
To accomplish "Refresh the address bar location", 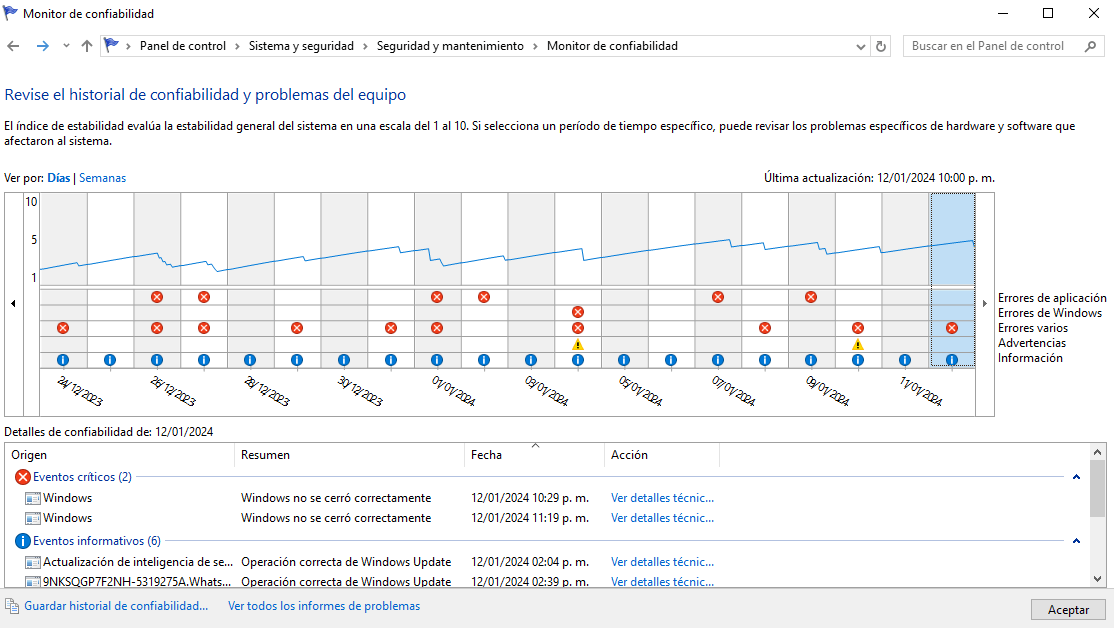I will (881, 46).
